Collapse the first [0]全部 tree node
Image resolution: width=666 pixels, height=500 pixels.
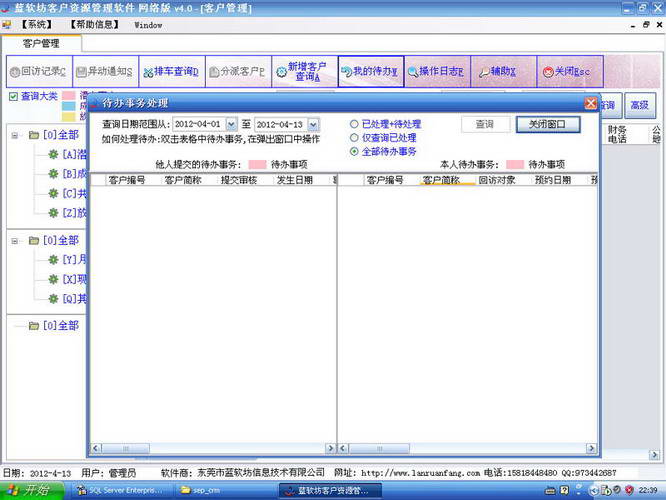(x=15, y=136)
